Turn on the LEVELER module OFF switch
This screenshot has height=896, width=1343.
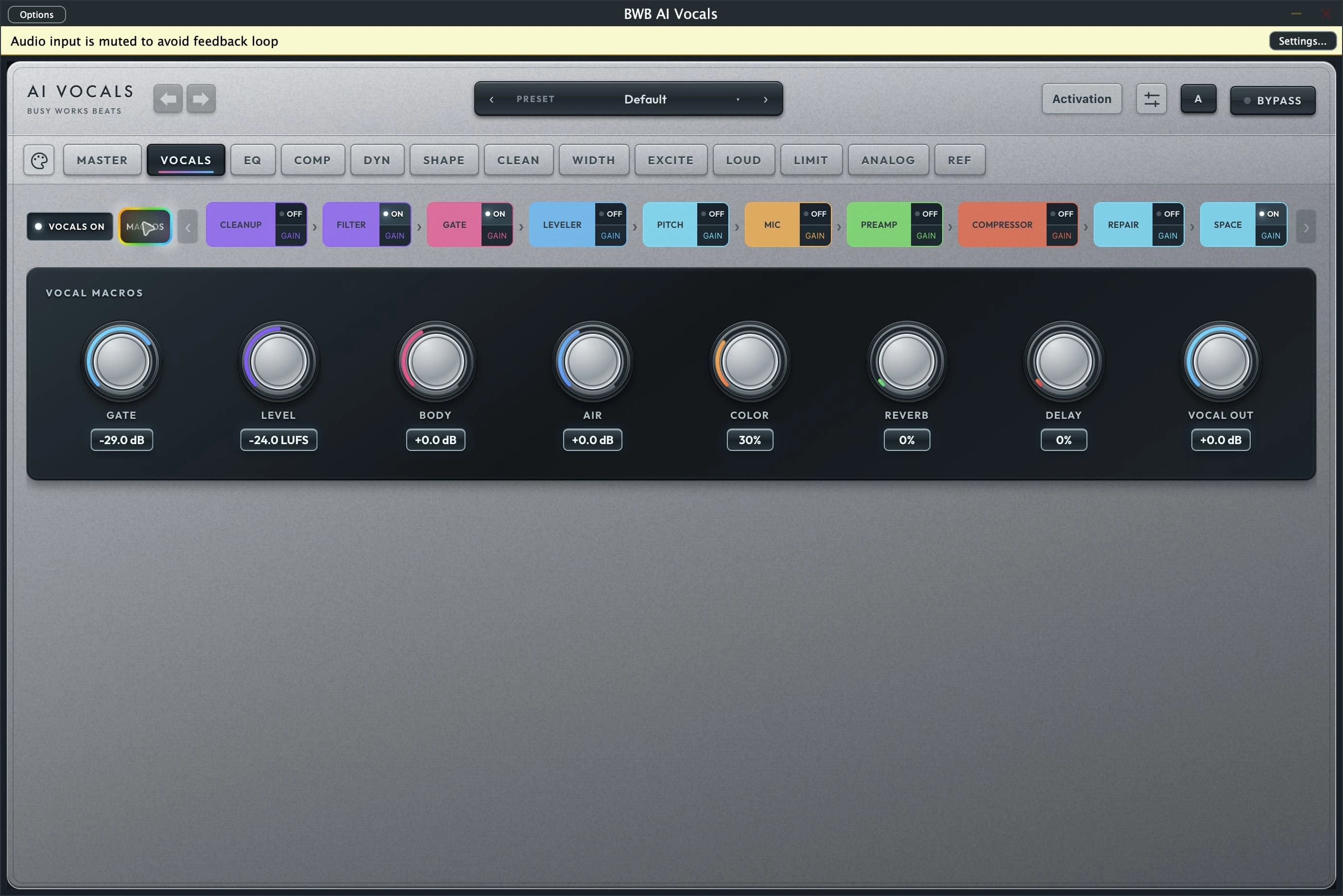(x=610, y=214)
